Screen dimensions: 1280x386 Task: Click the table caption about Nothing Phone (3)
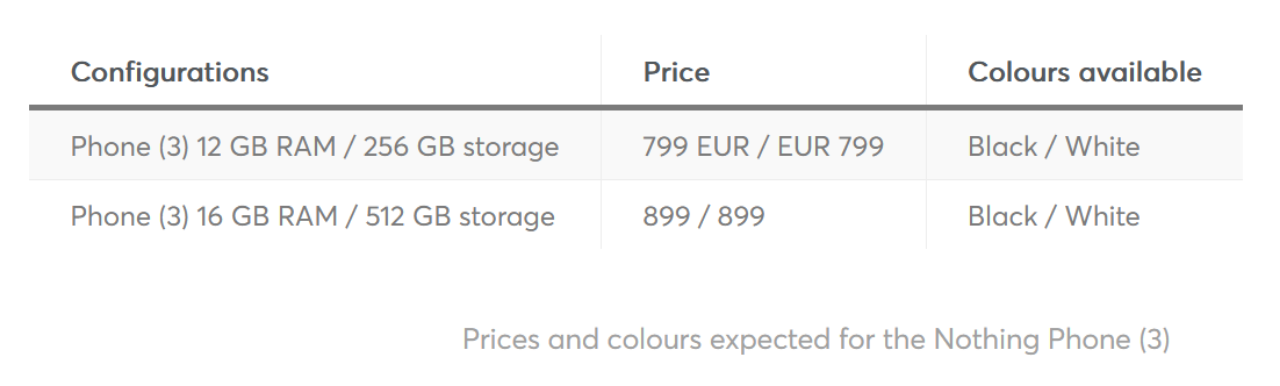[x=815, y=340]
